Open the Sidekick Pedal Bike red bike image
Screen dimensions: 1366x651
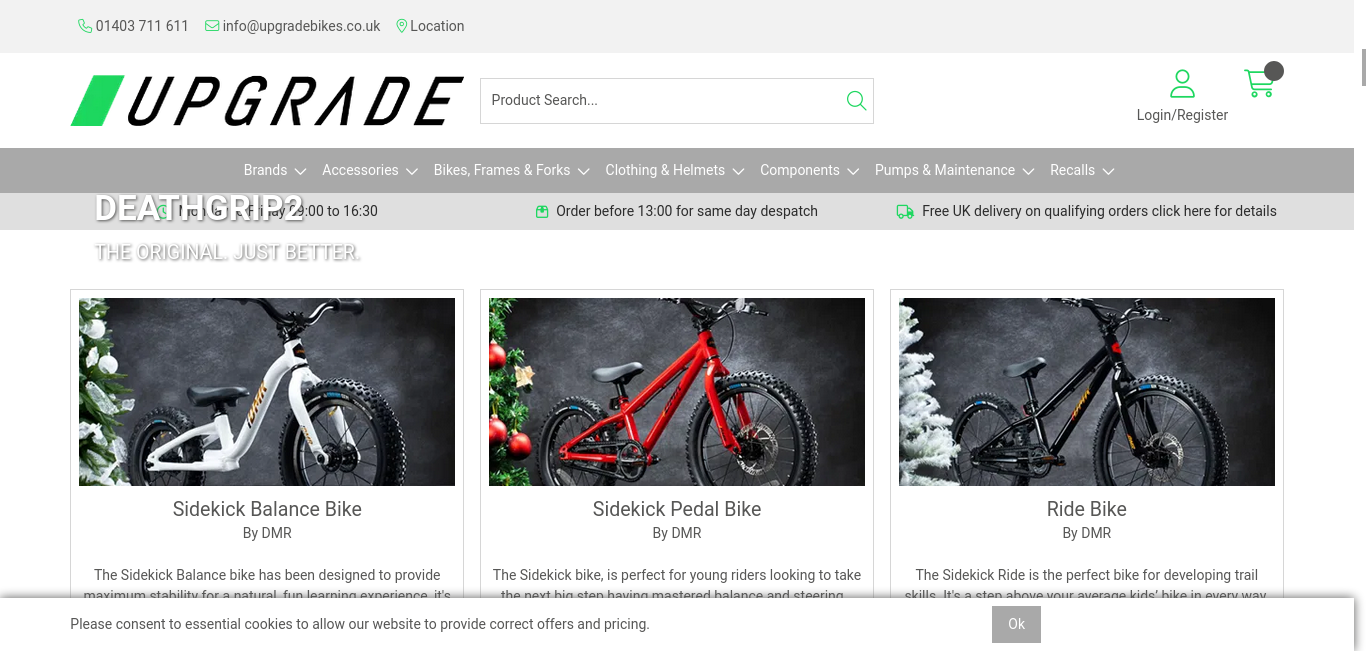point(677,392)
